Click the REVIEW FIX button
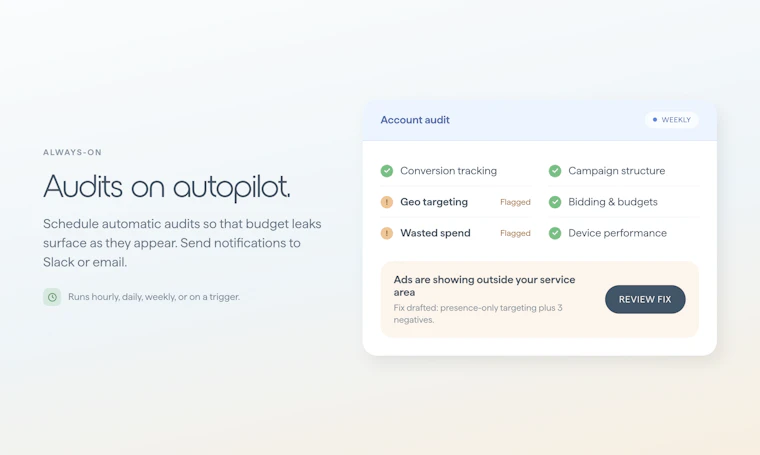The height and width of the screenshot is (455, 760). coord(645,299)
